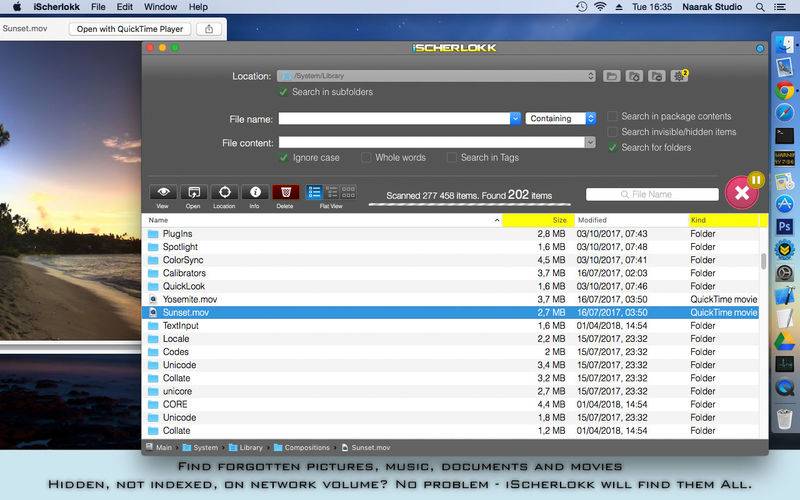Open the iScherlokk application menu
Viewport: 800px width, 500px height.
57,7
